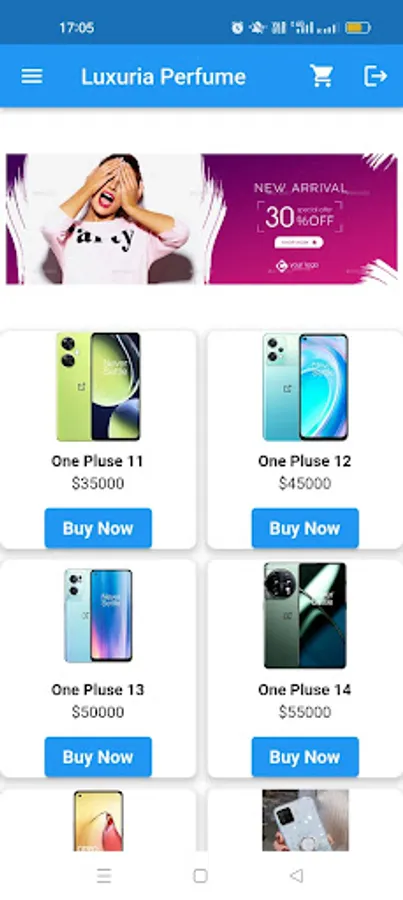Buy Now for One Pluse 13
This screenshot has width=403, height=900.
click(x=98, y=757)
